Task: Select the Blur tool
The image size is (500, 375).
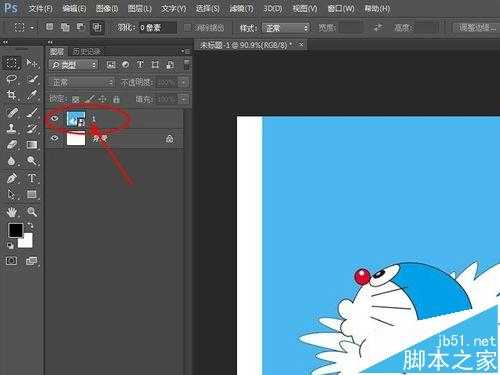Action: coord(12,161)
